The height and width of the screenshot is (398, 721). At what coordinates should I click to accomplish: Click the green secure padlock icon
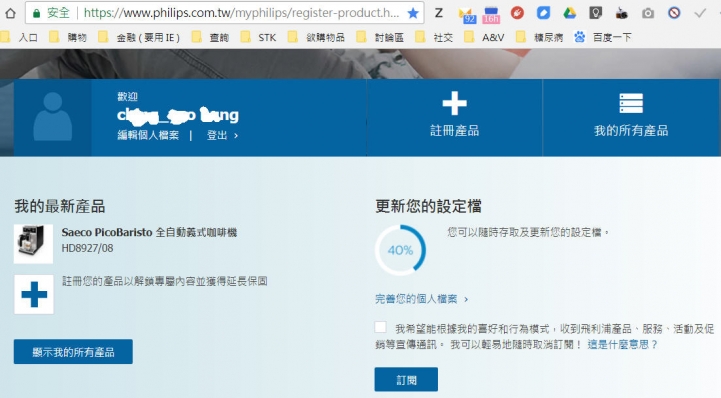[36, 13]
